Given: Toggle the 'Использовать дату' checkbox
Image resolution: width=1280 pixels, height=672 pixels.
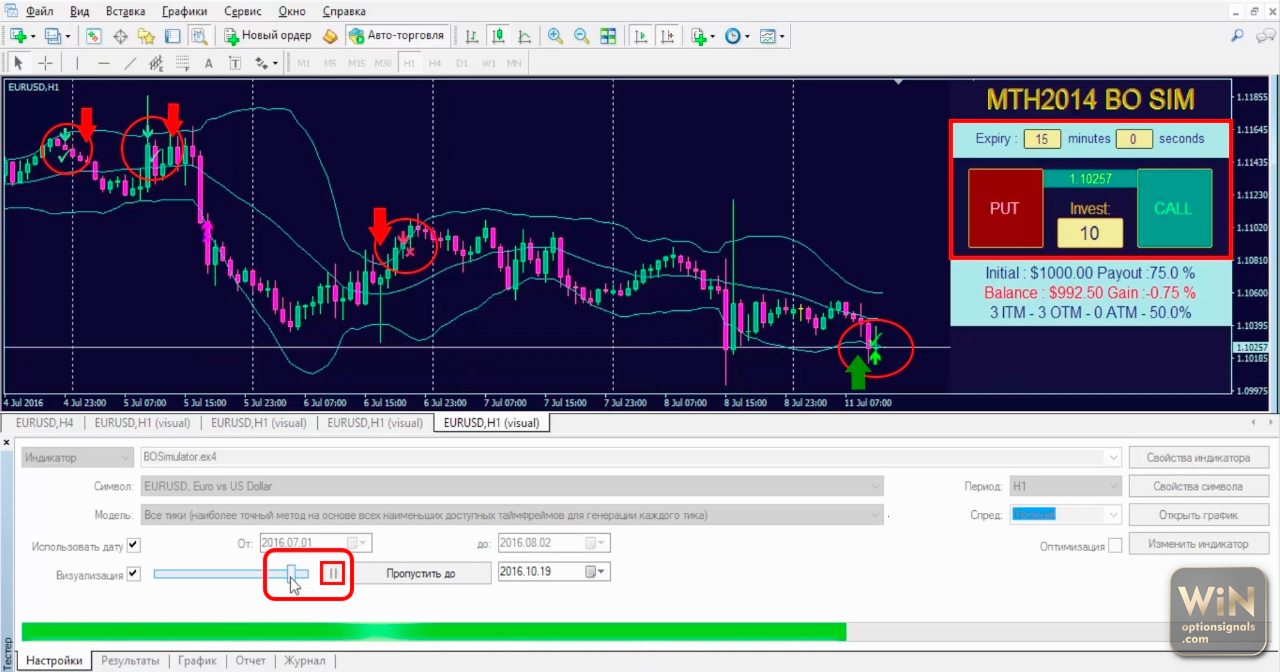Looking at the screenshot, I should (134, 546).
